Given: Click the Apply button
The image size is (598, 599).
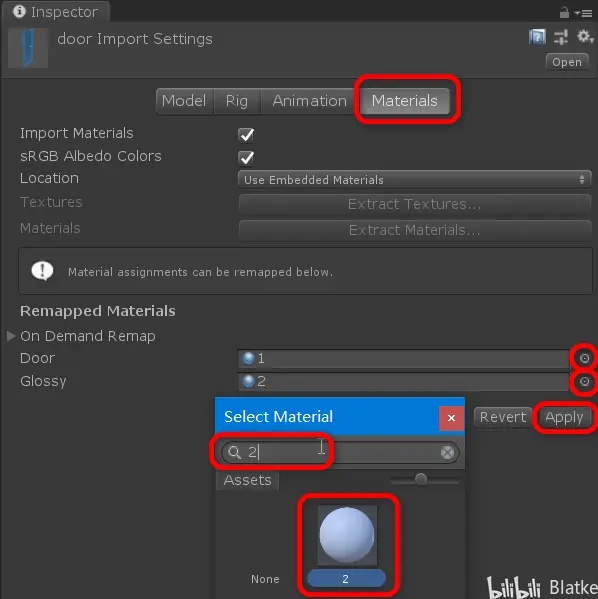Looking at the screenshot, I should 564,417.
